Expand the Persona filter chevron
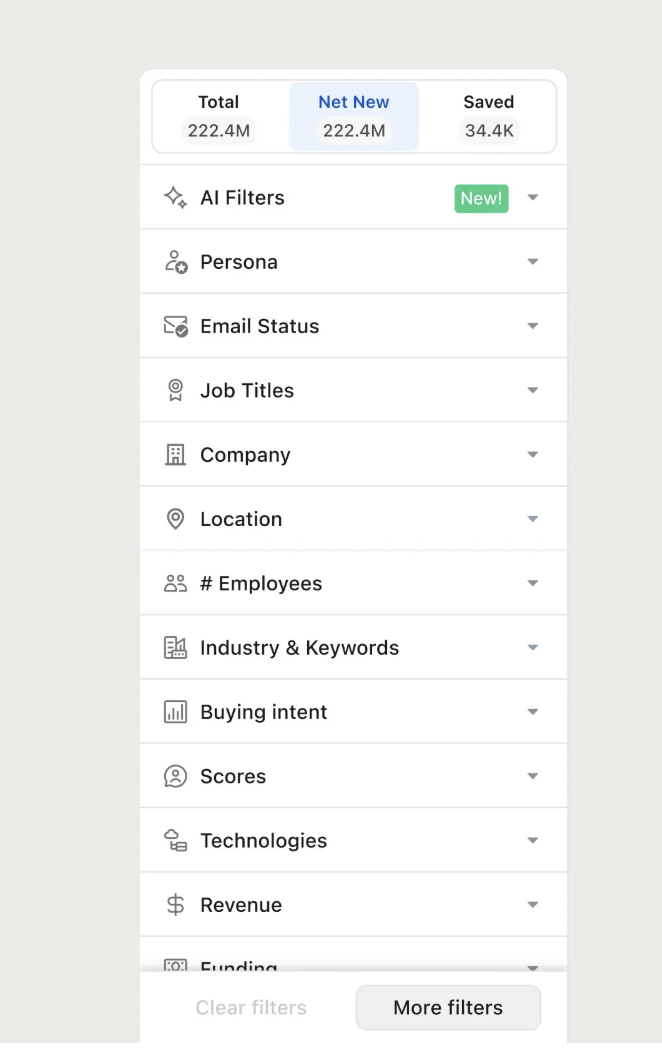This screenshot has height=1048, width=662. (532, 262)
